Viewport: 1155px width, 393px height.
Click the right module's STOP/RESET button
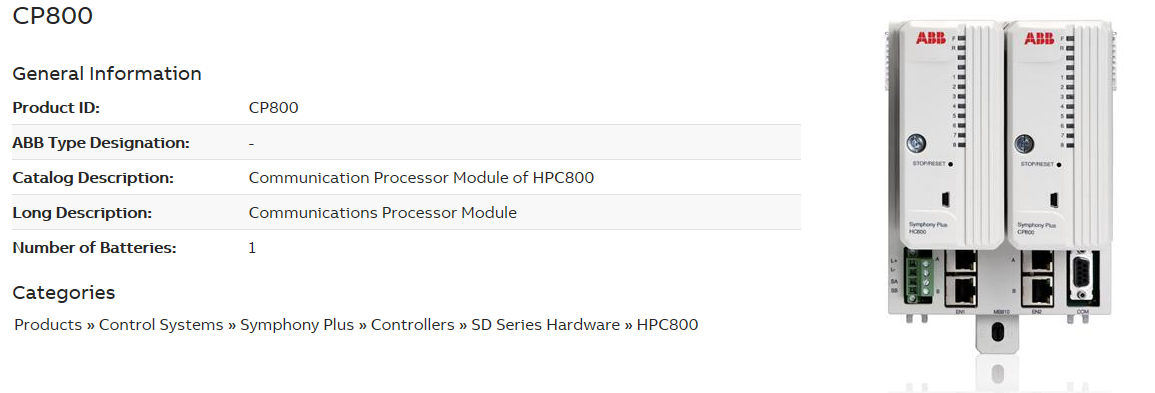(1061, 165)
